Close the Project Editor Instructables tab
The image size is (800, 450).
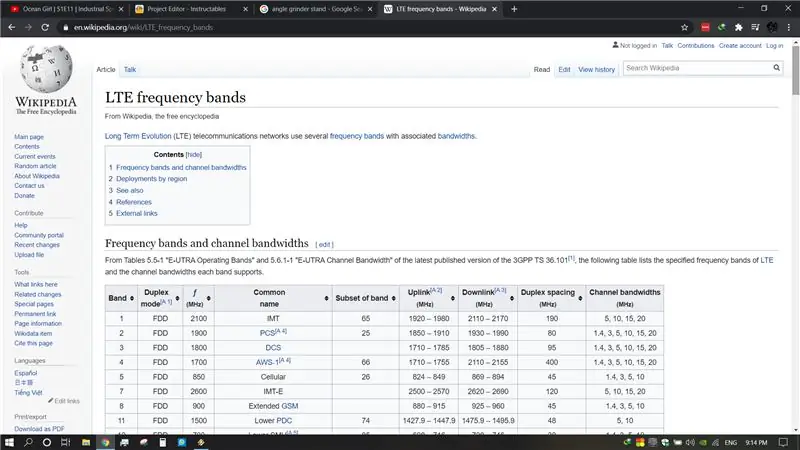point(245,9)
